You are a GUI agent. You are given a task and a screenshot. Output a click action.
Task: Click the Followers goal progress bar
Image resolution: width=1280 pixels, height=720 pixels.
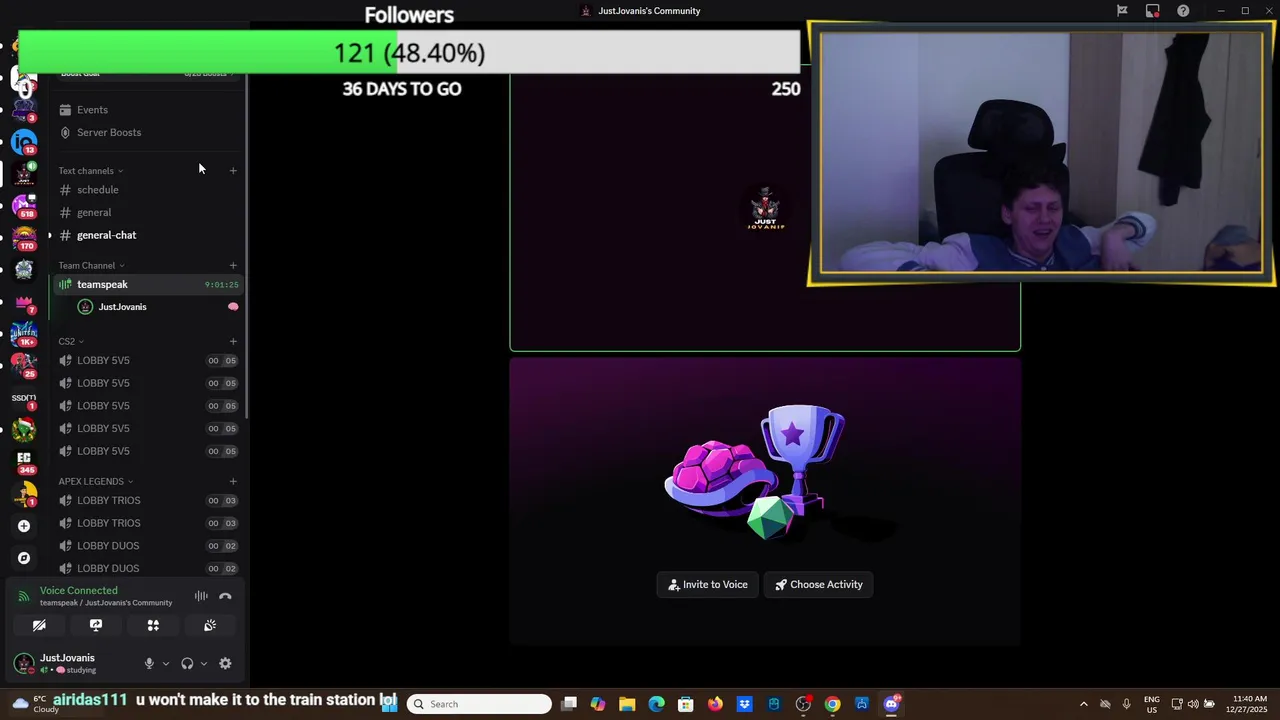[409, 52]
